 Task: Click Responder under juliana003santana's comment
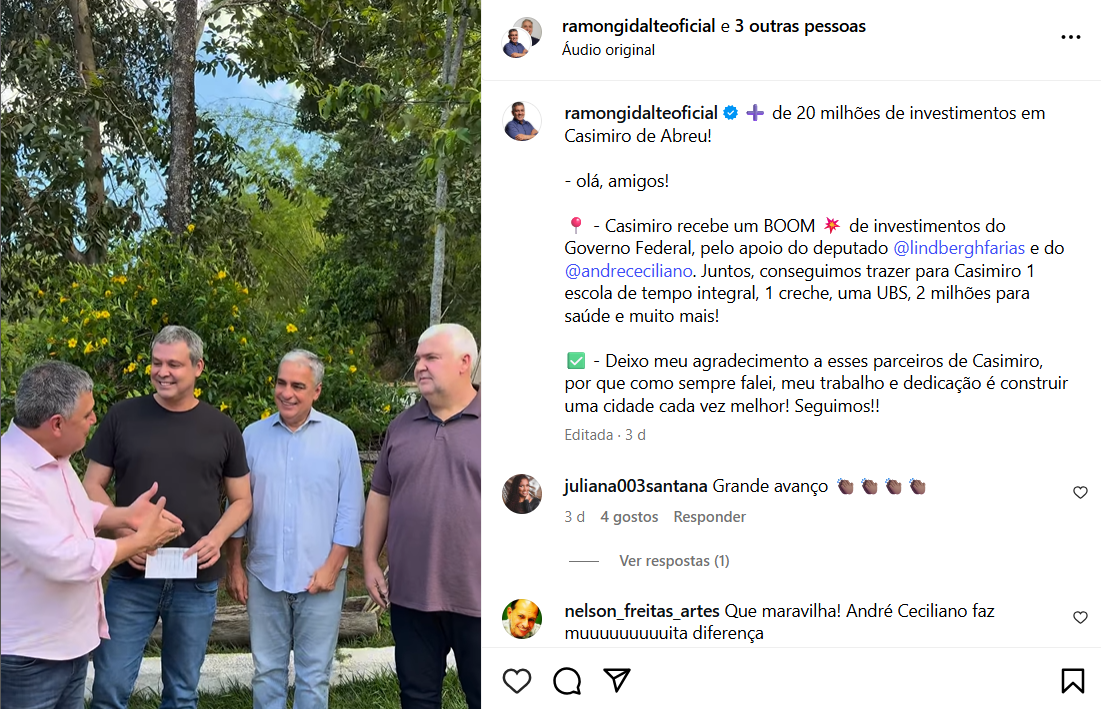pyautogui.click(x=709, y=517)
